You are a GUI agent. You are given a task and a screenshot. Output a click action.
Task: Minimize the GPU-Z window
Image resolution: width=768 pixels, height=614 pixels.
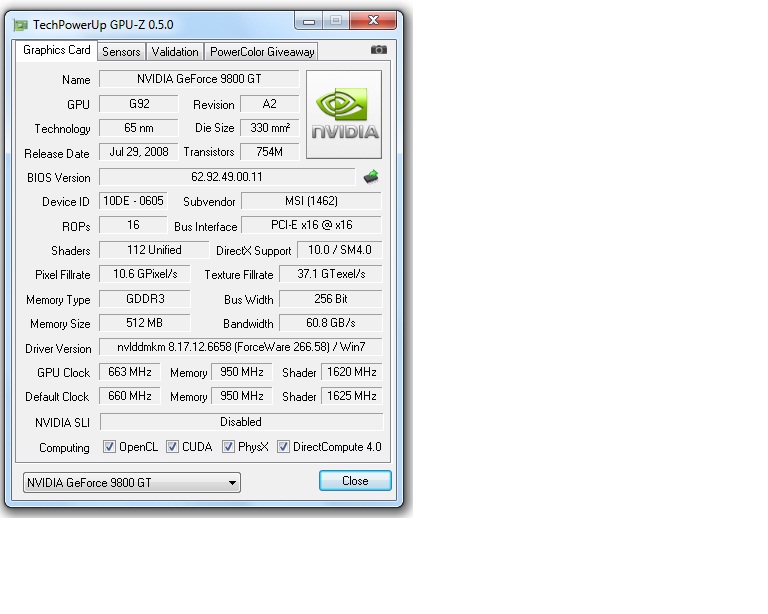click(x=309, y=21)
